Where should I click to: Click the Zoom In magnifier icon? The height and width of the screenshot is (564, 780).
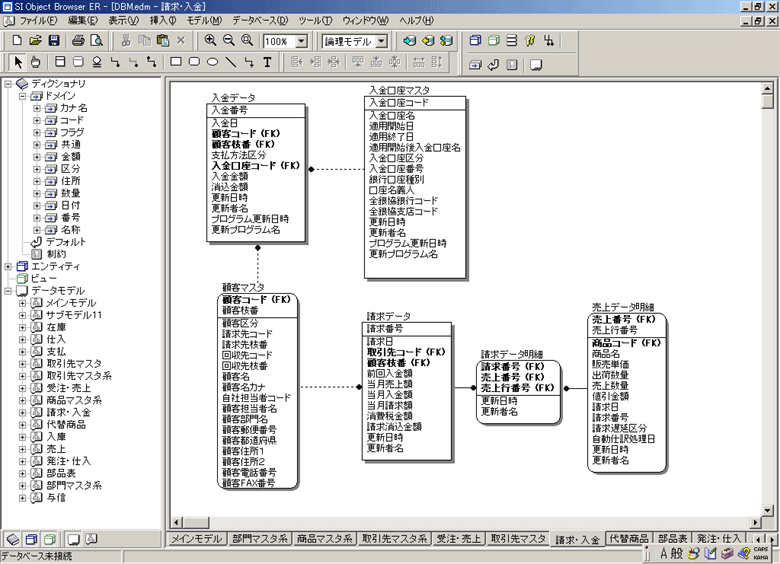pyautogui.click(x=210, y=40)
